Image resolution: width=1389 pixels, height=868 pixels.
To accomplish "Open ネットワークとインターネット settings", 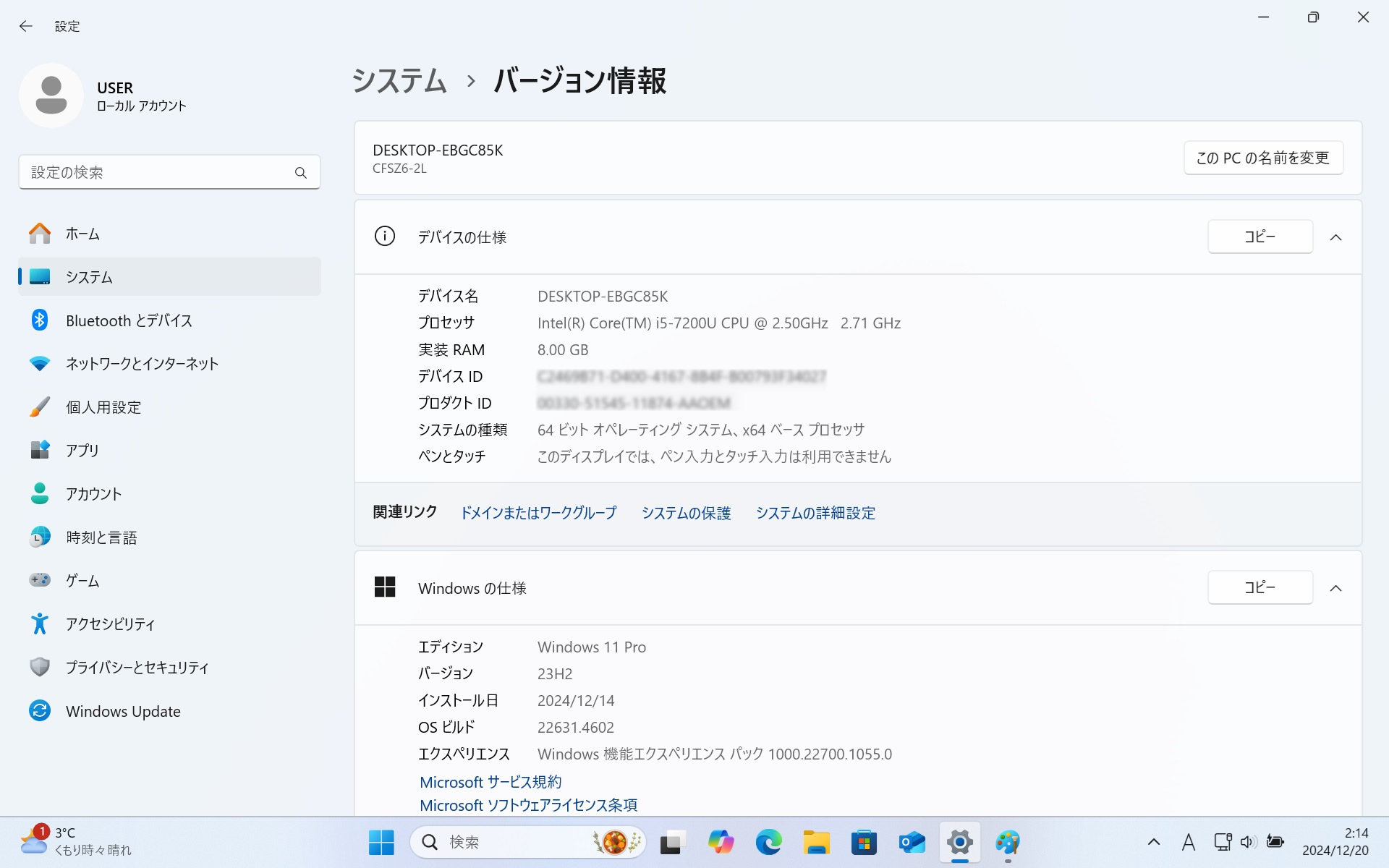I will point(169,364).
